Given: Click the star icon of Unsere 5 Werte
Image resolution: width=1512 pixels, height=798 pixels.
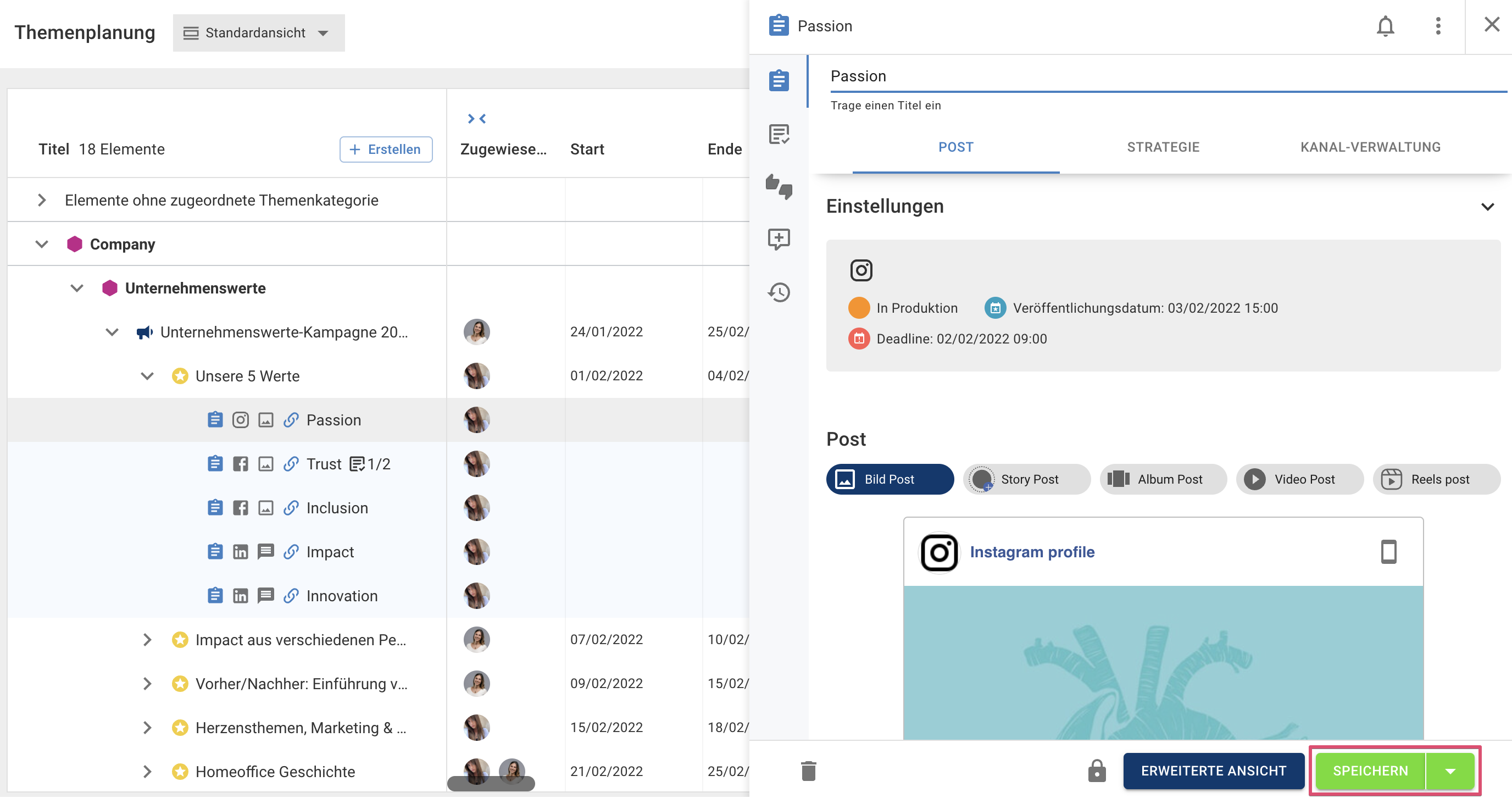Looking at the screenshot, I should pyautogui.click(x=180, y=376).
